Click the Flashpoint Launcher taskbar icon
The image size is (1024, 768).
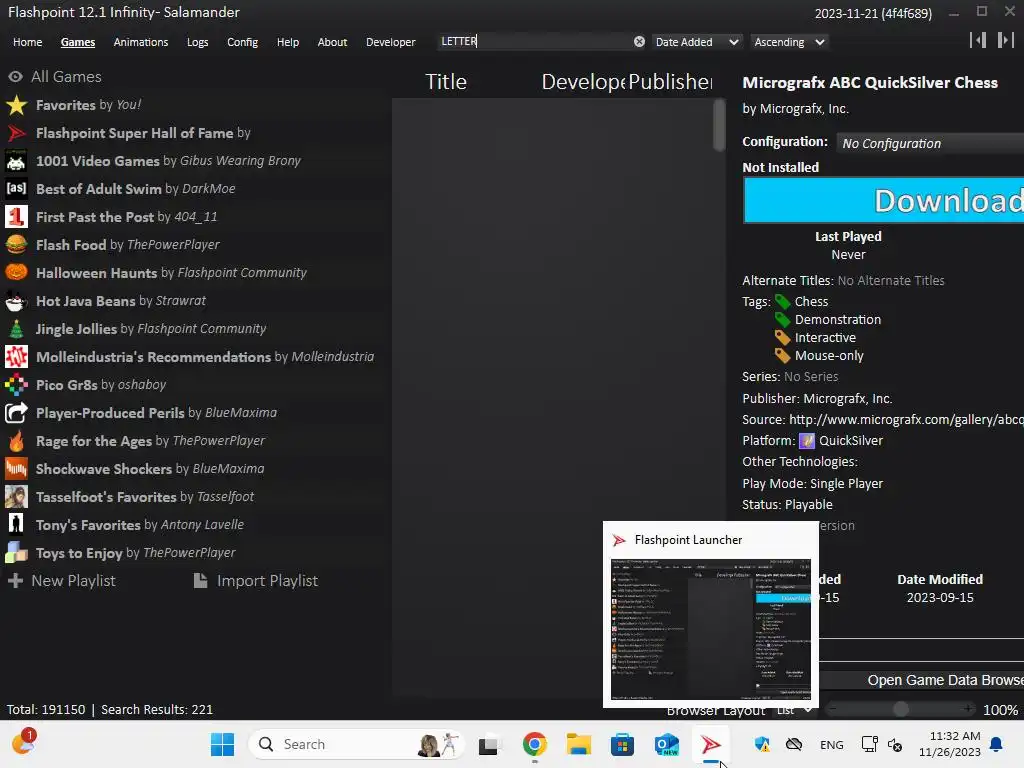711,744
